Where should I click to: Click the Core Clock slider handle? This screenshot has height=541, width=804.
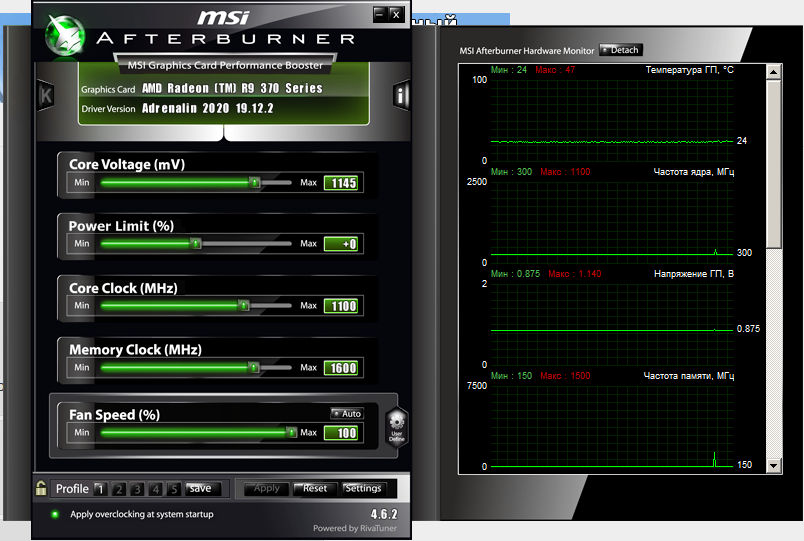click(x=244, y=306)
